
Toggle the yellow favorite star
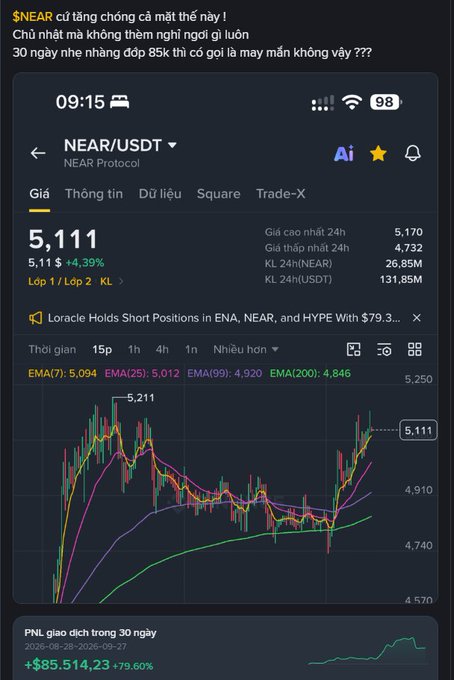[x=378, y=154]
